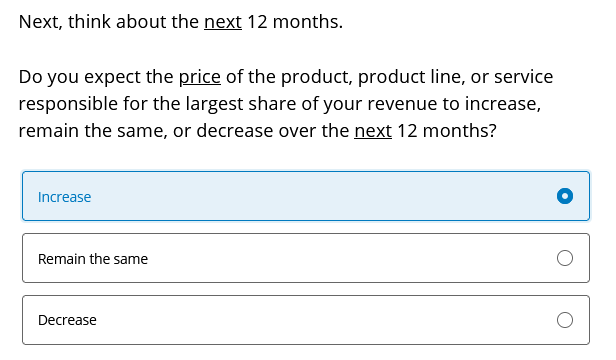Click the empty circle icon beside Decrease
Image resolution: width=616 pixels, height=360 pixels.
[565, 320]
